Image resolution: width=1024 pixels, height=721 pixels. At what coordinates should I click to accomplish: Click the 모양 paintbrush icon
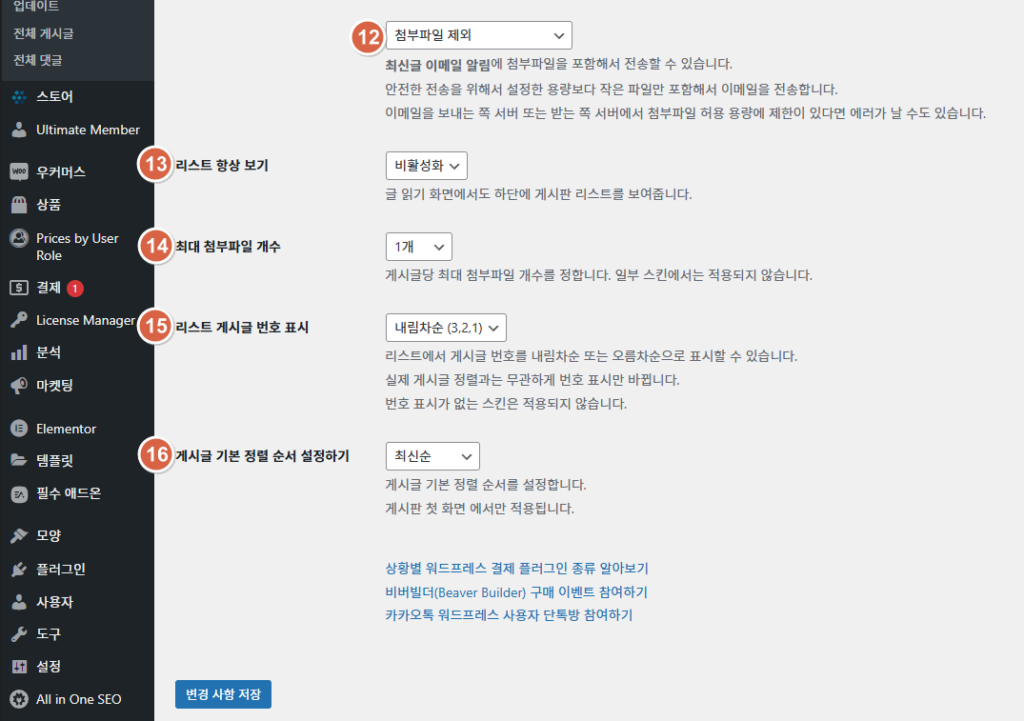tap(19, 536)
